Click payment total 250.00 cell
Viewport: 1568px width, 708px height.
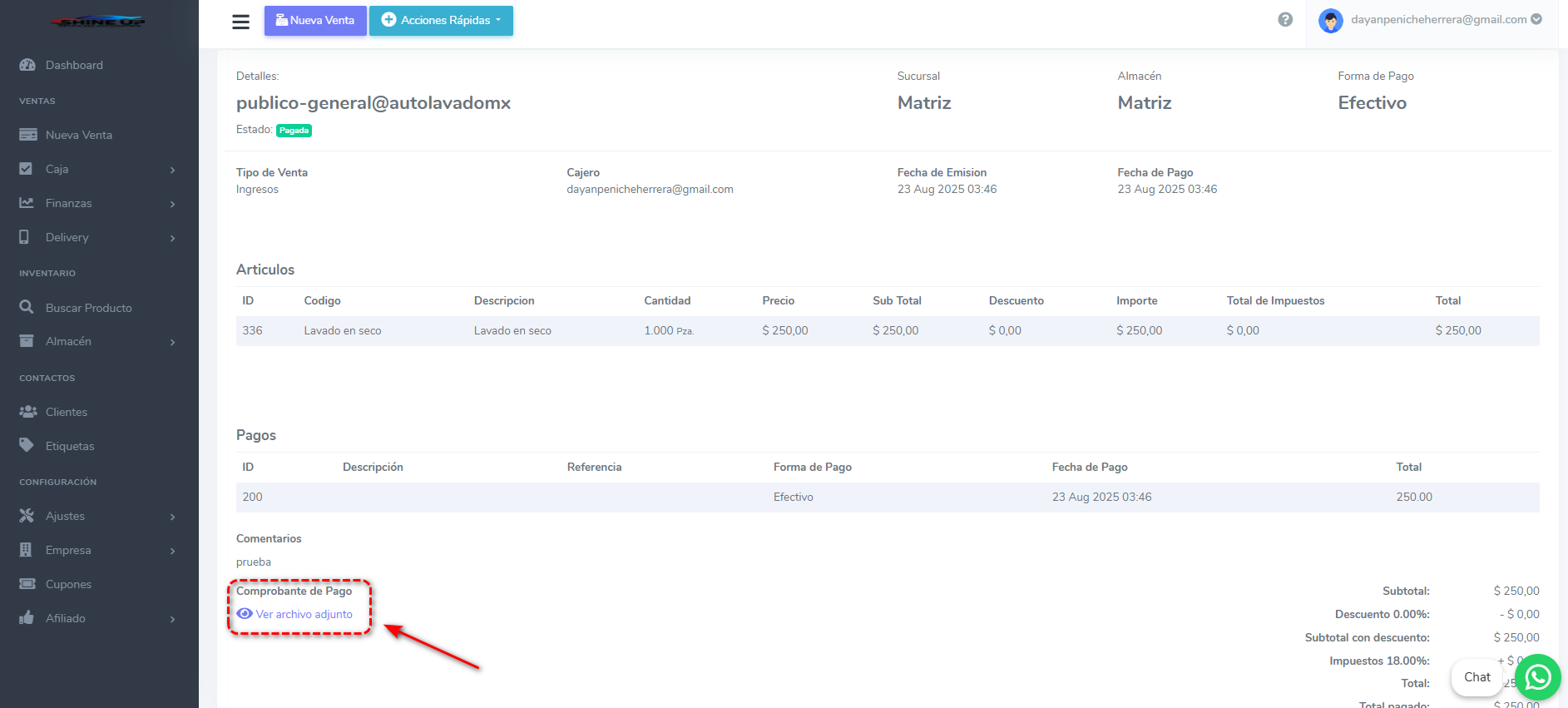(1414, 497)
